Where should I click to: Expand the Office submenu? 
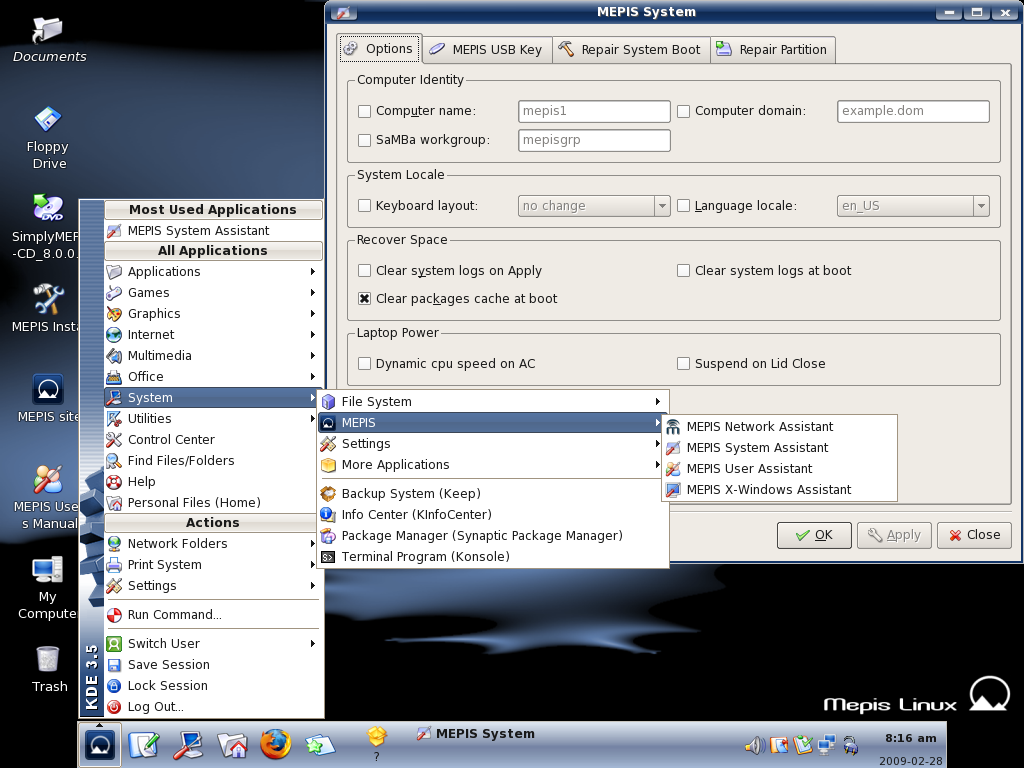(x=213, y=377)
